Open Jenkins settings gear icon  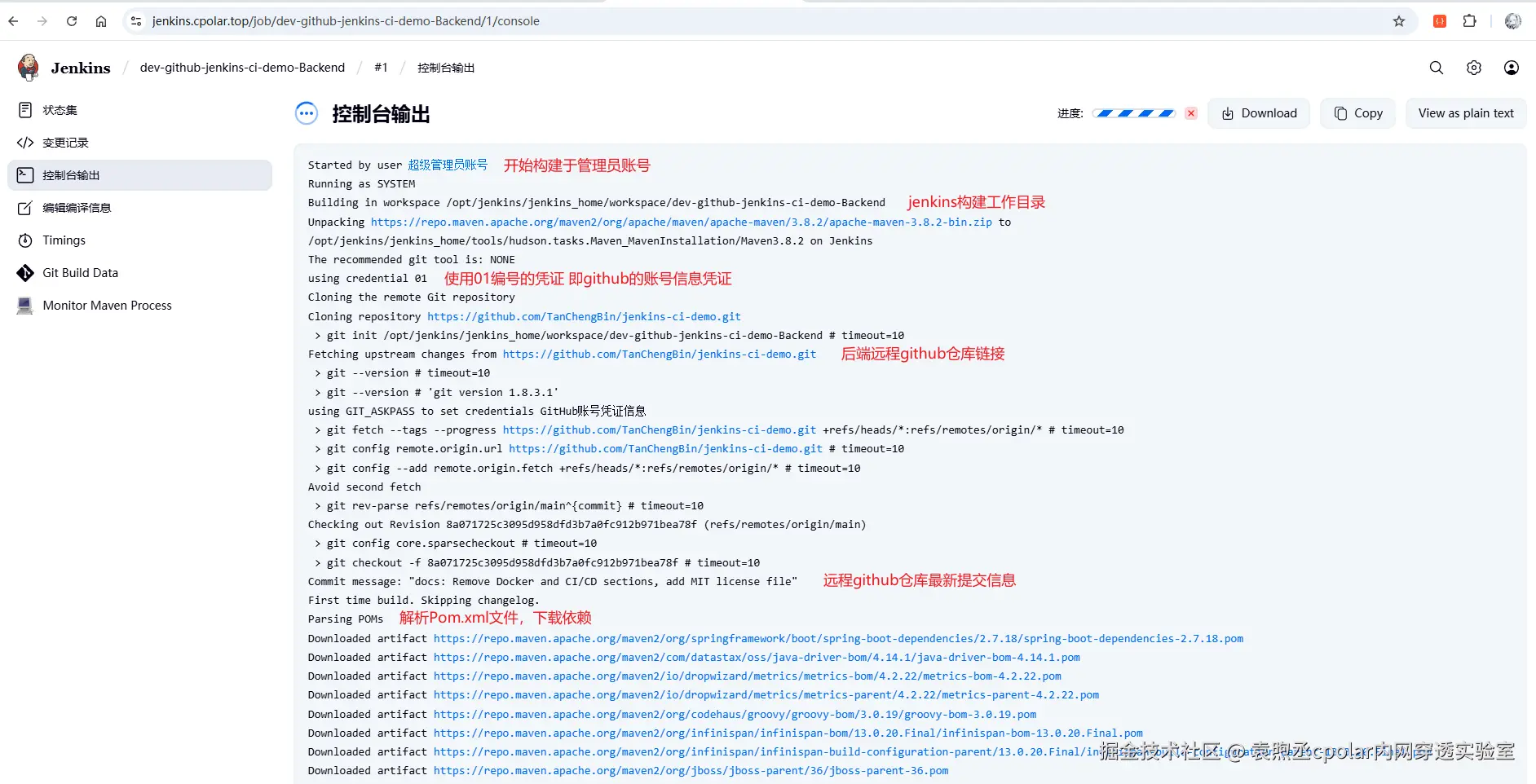[1474, 68]
